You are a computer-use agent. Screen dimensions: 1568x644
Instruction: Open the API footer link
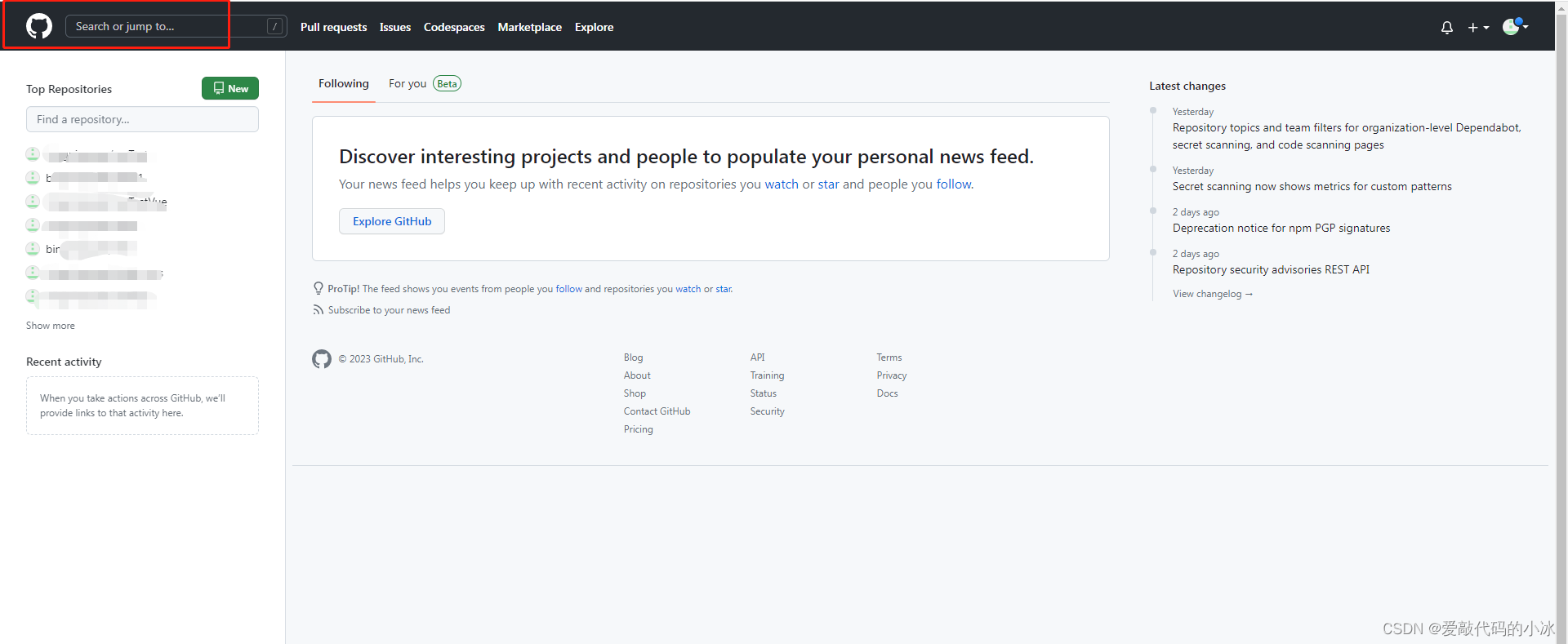pyautogui.click(x=758, y=358)
